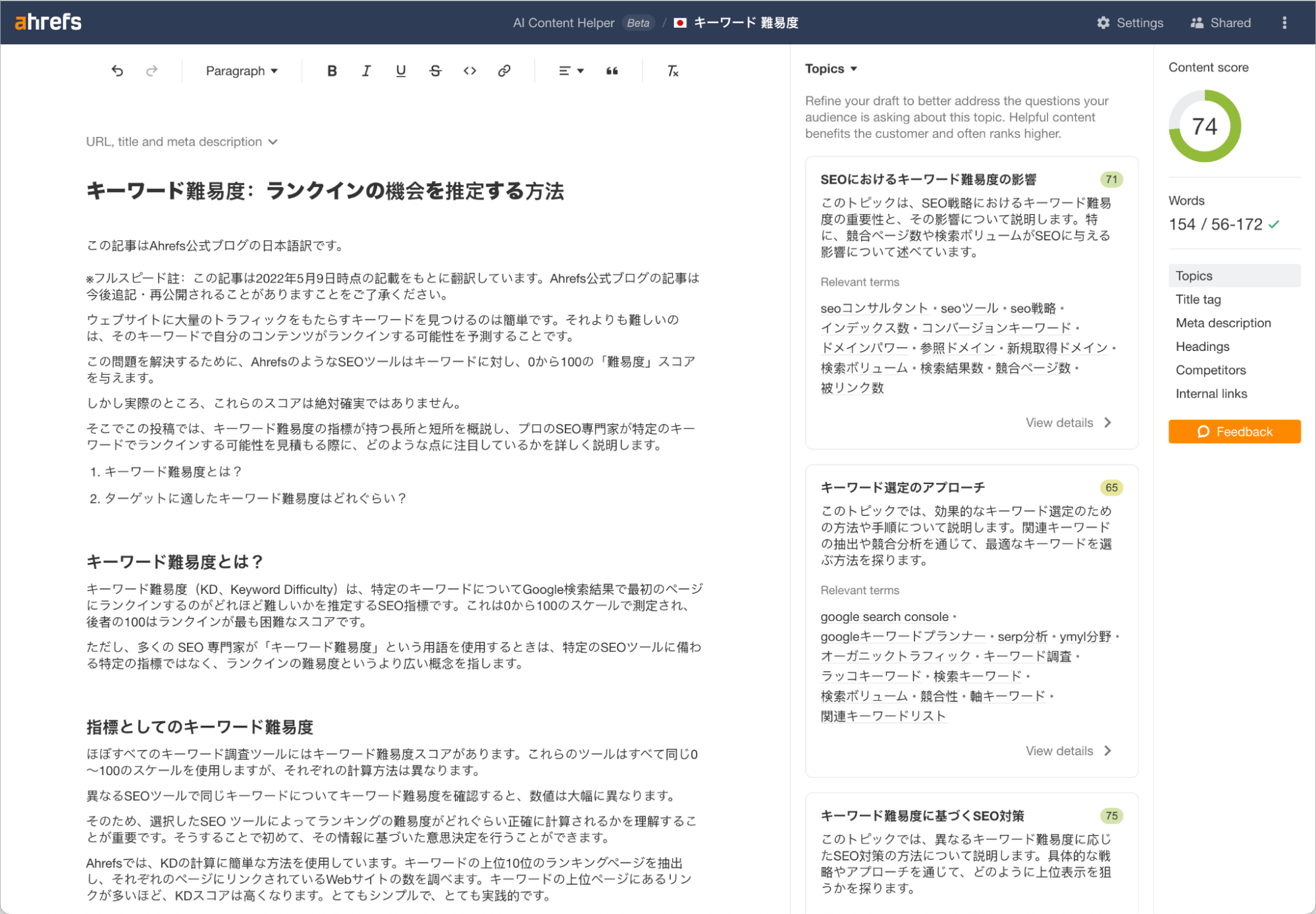Viewport: 1316px width, 914px height.
Task: Select Headings in the sidebar
Action: [1202, 346]
